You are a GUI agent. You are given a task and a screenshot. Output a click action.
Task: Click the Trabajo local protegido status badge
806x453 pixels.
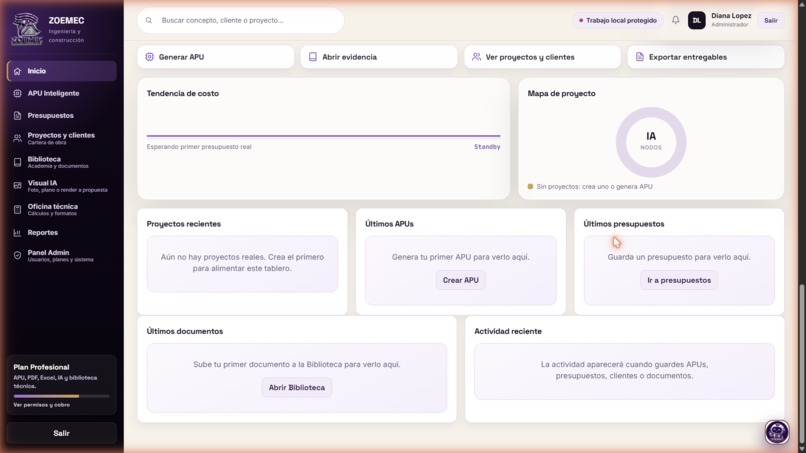[618, 21]
